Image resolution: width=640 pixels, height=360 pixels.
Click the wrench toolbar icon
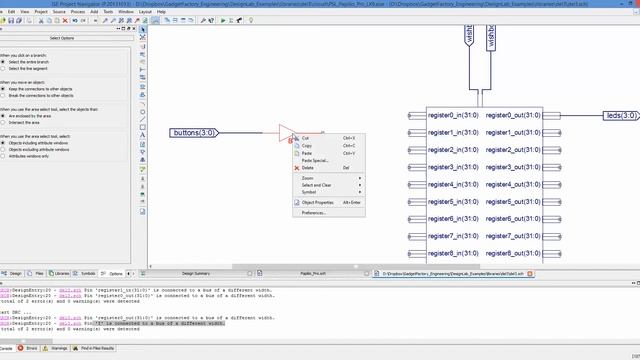(x=203, y=20)
